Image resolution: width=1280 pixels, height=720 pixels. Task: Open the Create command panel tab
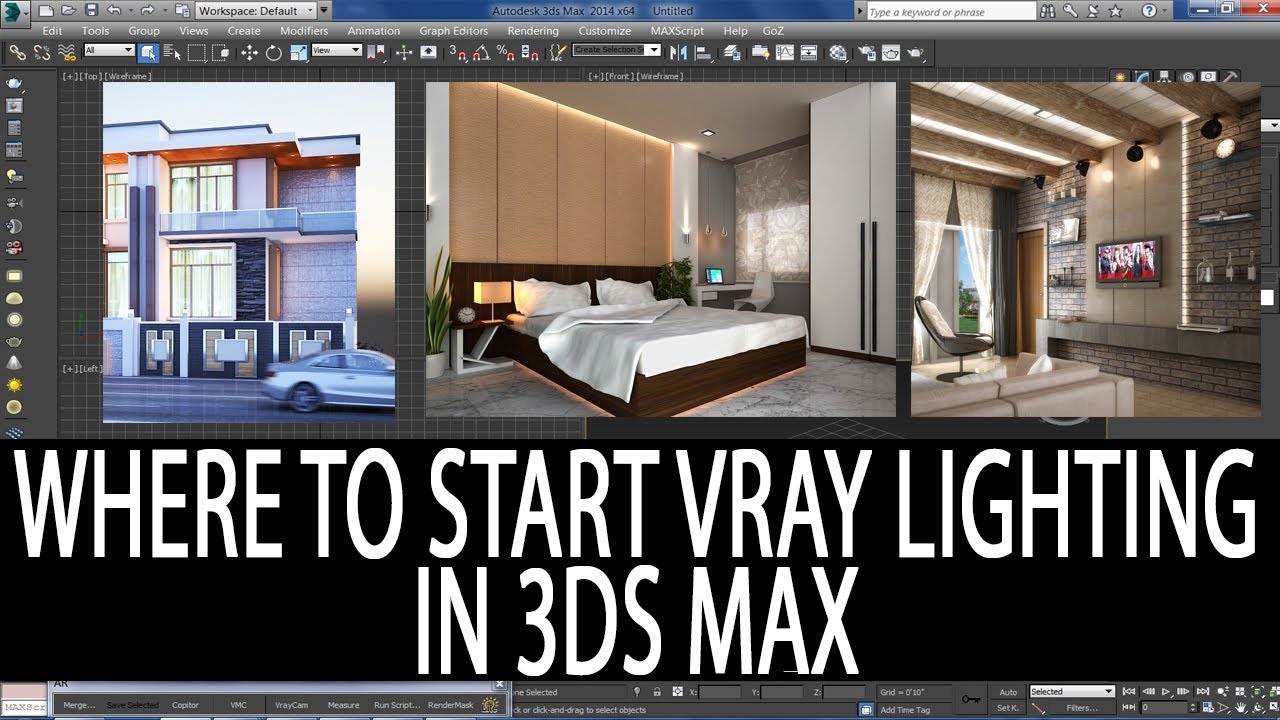1120,77
